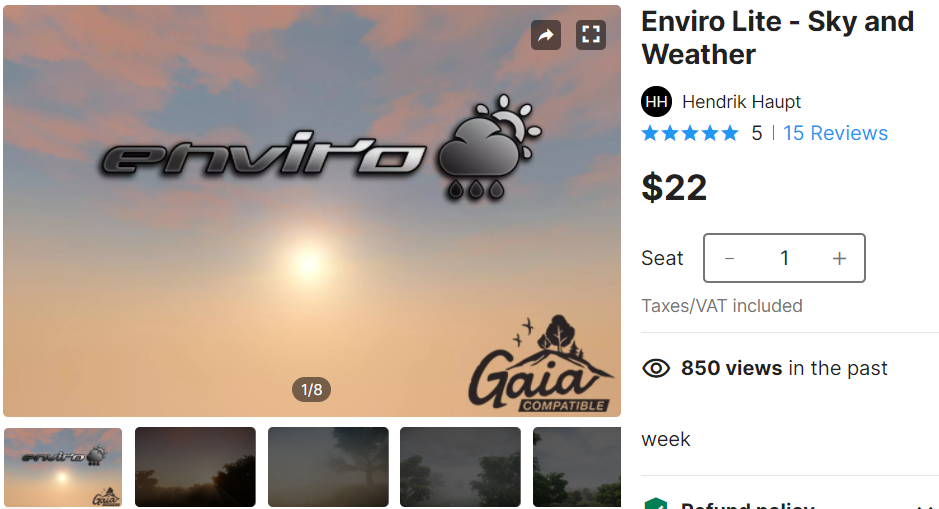Select the first enviro logo thumbnail
The height and width of the screenshot is (509, 939).
click(62, 467)
